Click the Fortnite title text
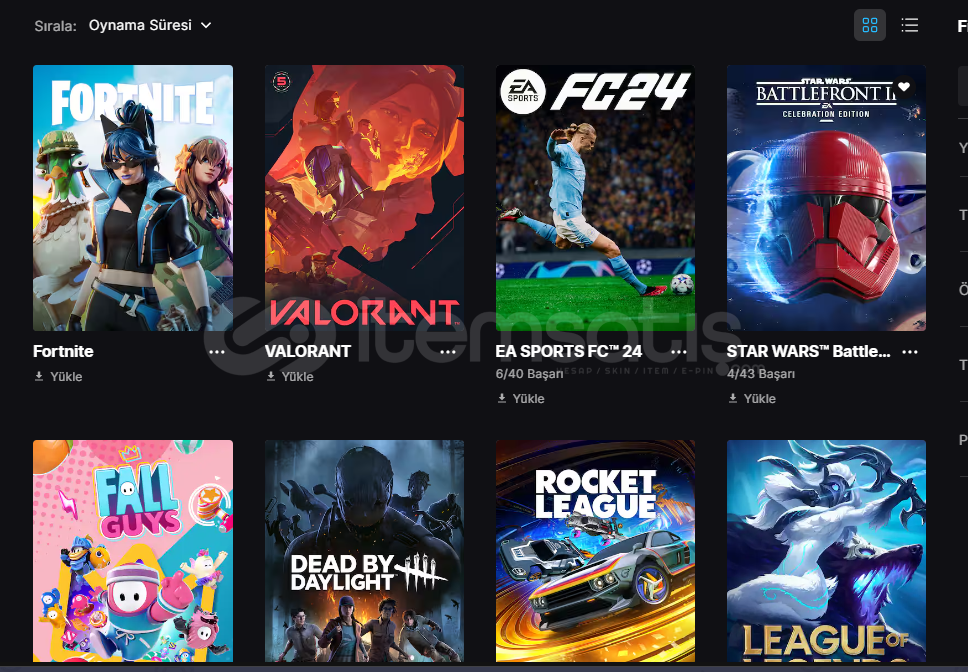 tap(63, 351)
